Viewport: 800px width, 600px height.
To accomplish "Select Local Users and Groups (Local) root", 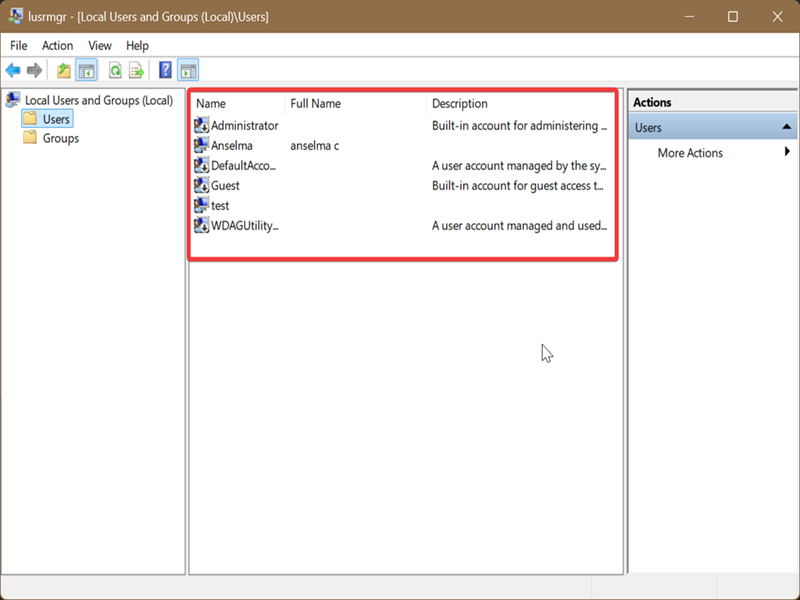I will tap(99, 100).
